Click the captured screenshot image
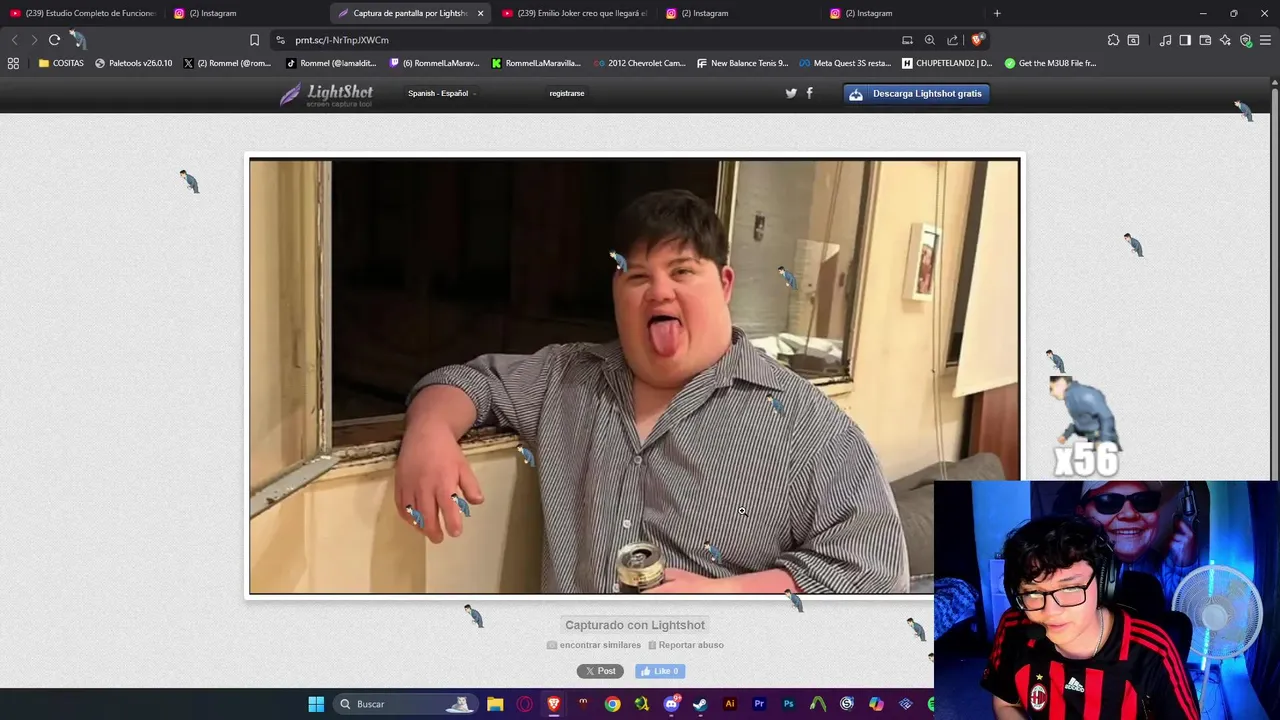This screenshot has height=720, width=1280. 635,376
